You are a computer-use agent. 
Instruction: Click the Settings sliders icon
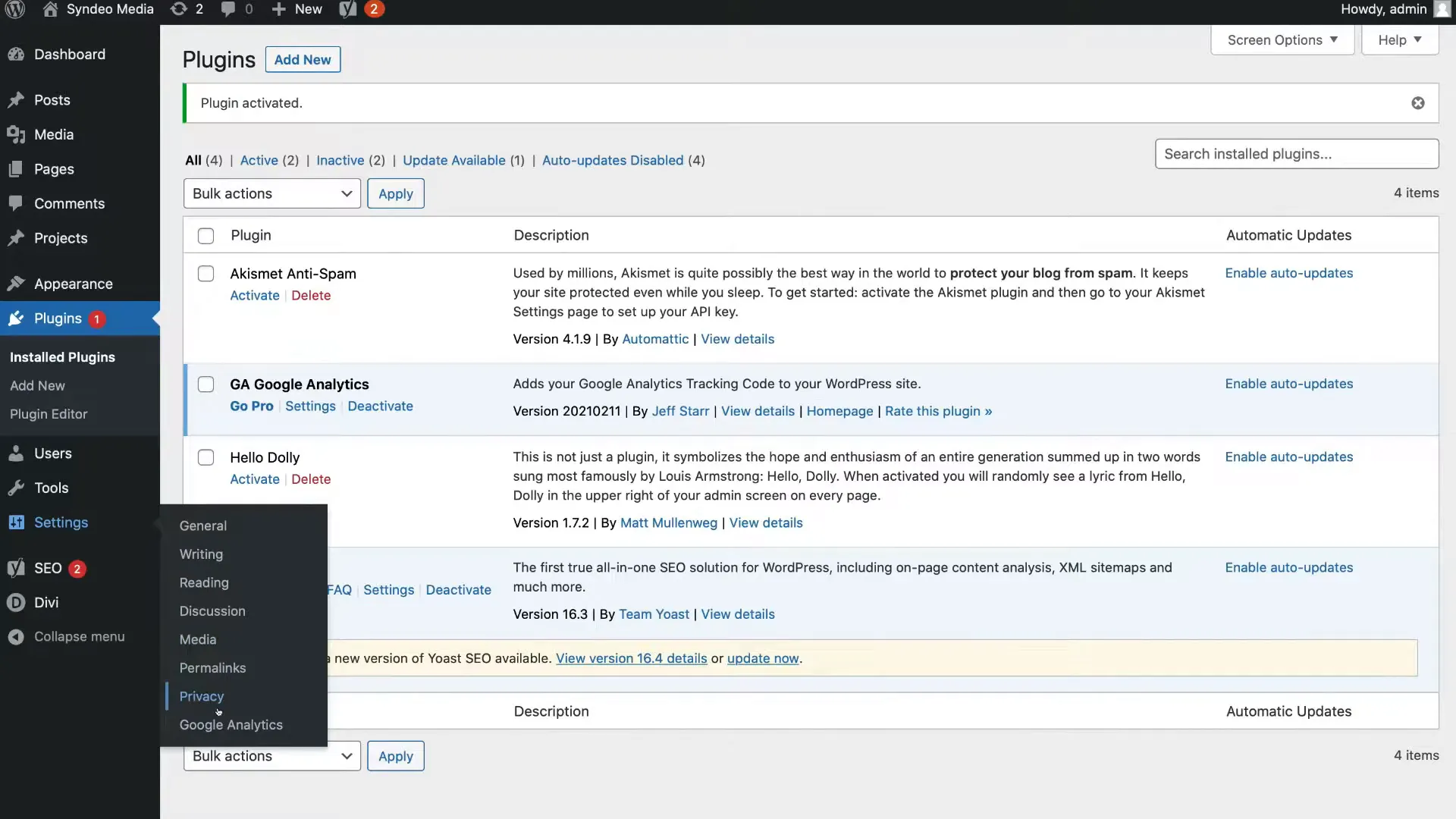click(16, 522)
